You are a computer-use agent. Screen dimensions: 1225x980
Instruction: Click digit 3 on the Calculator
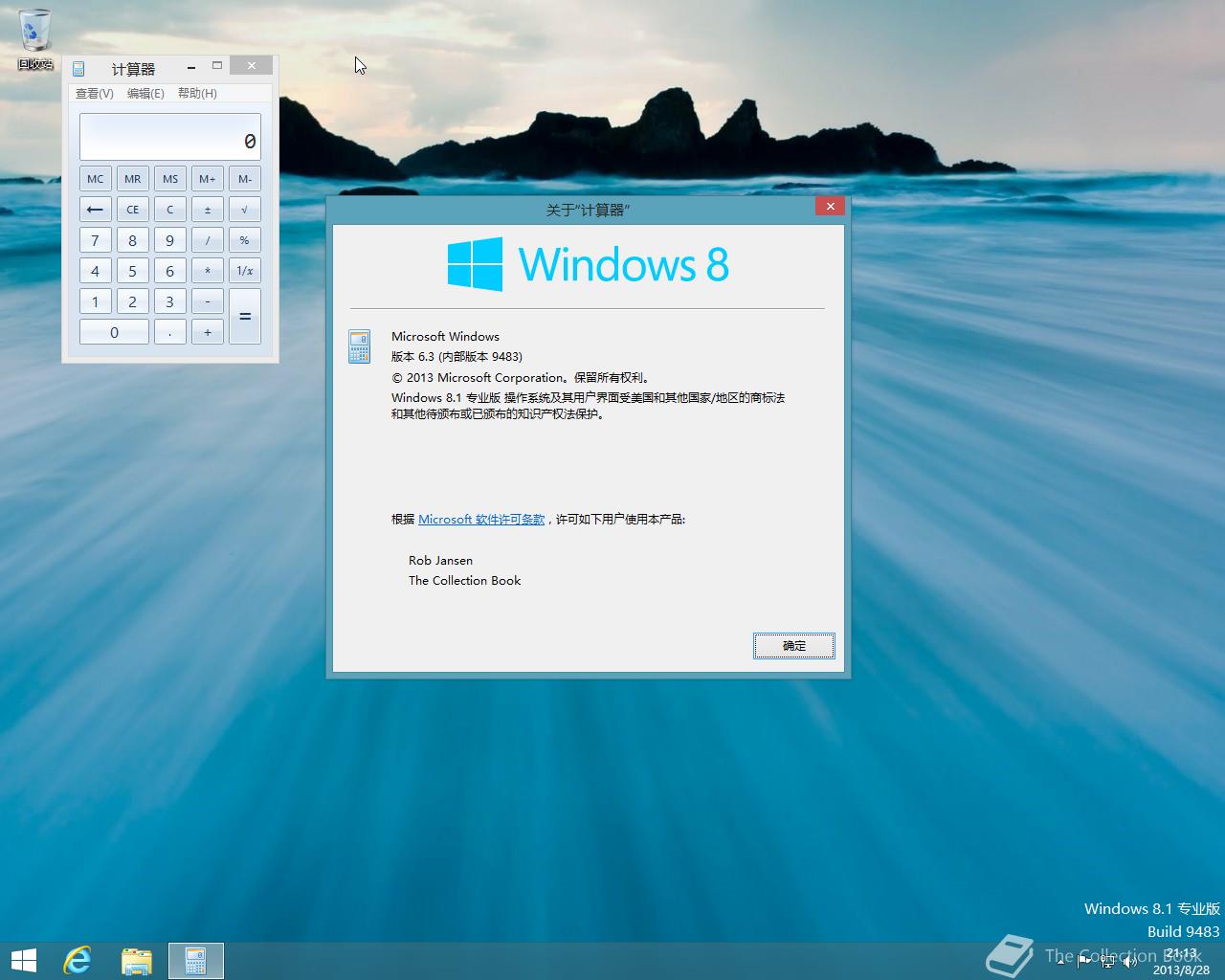(170, 301)
